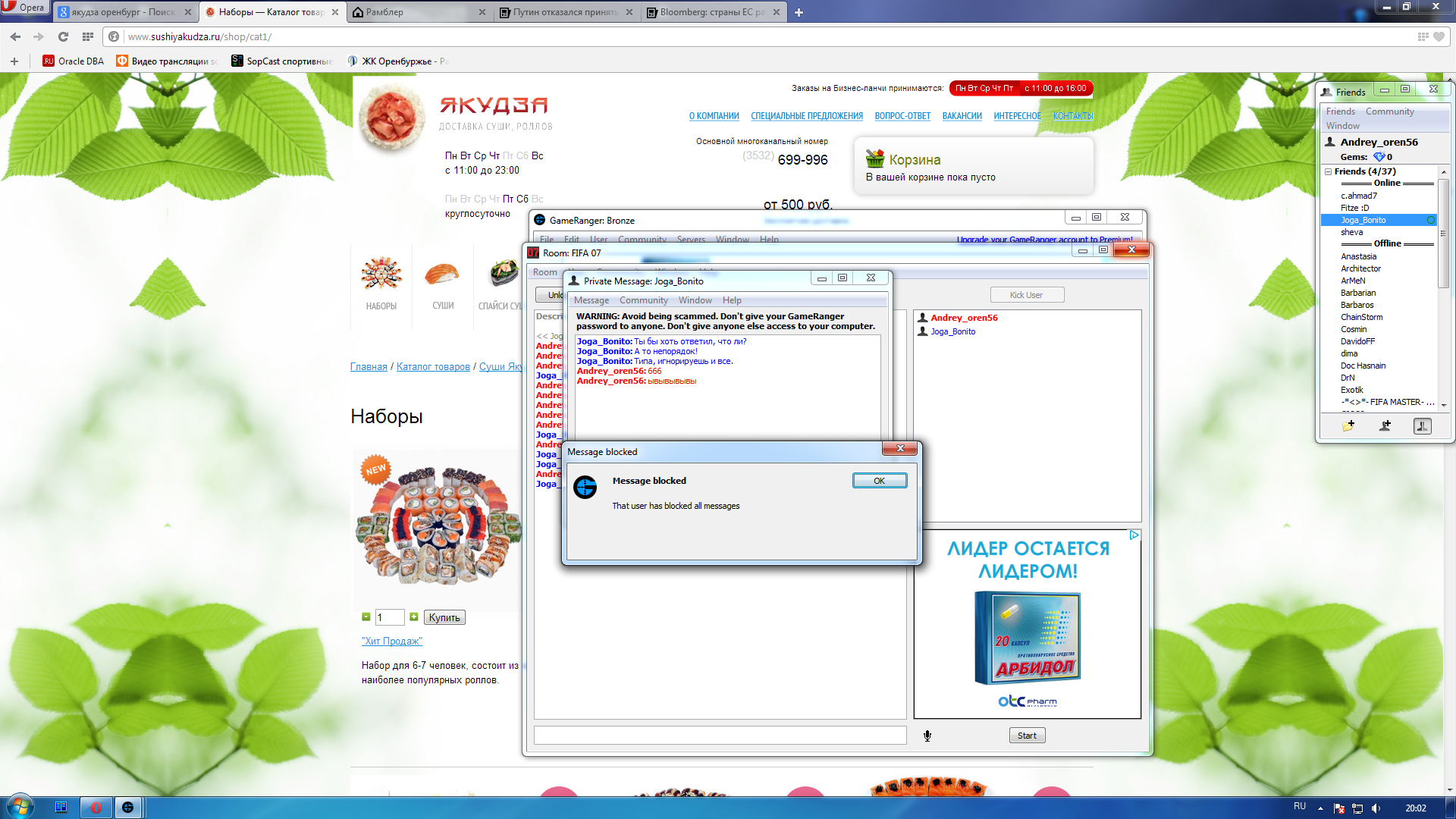Open the О КОМПАНИИ link
The width and height of the screenshot is (1456, 819).
pyautogui.click(x=714, y=116)
